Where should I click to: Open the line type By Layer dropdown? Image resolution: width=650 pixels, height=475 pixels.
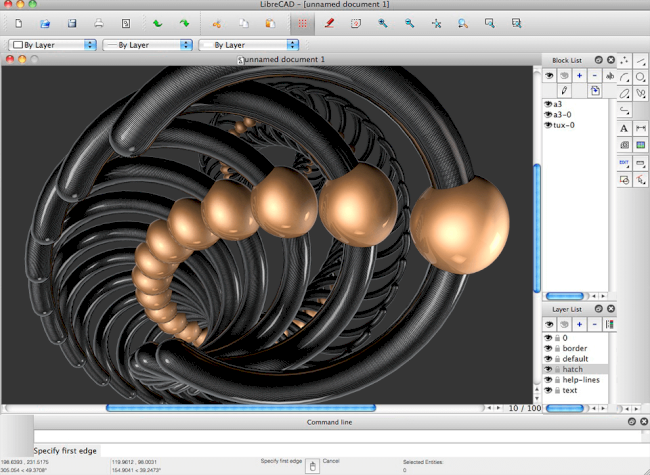point(249,45)
